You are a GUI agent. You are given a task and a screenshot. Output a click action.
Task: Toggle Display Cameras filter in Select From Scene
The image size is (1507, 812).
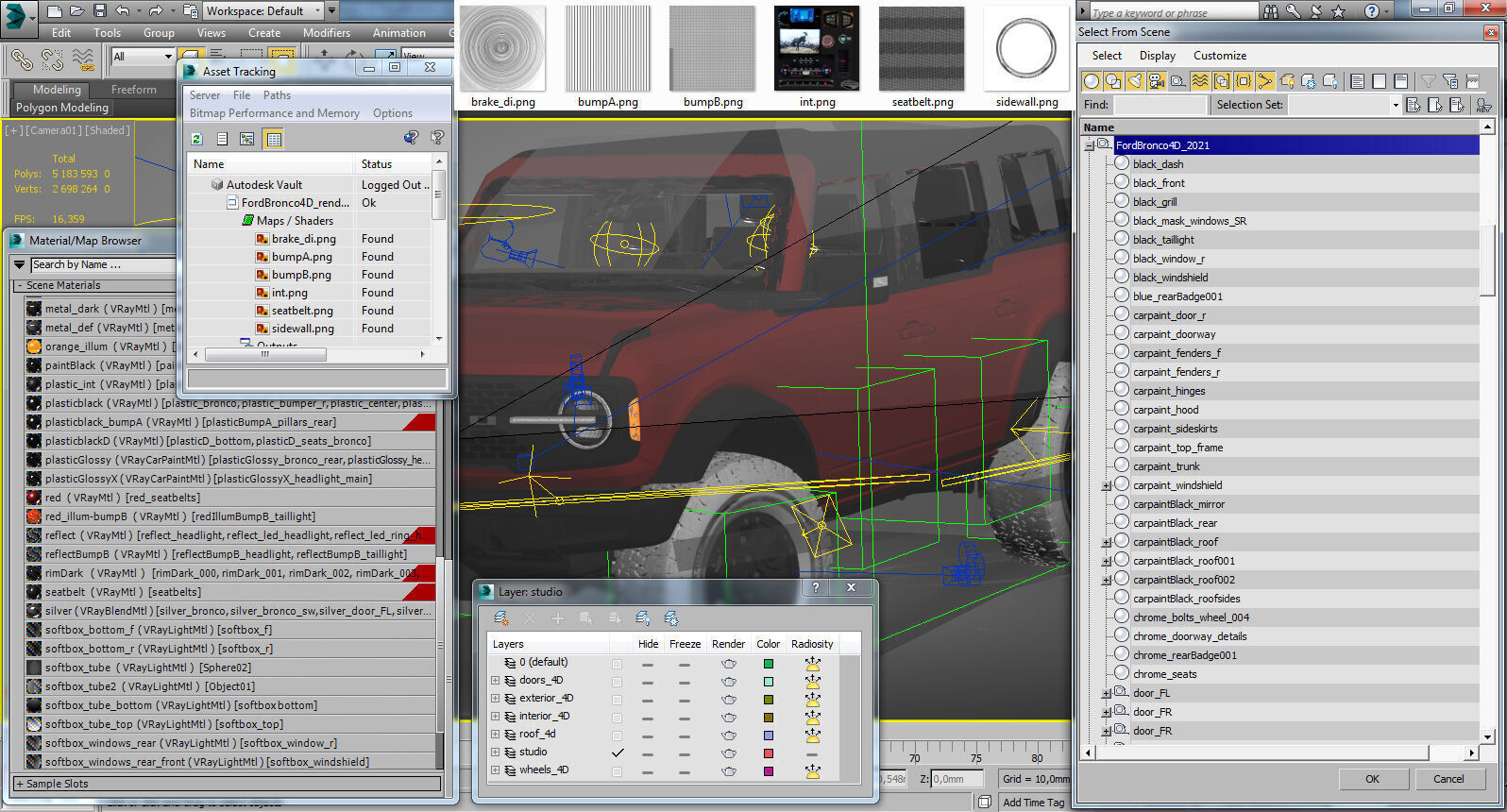(1157, 81)
